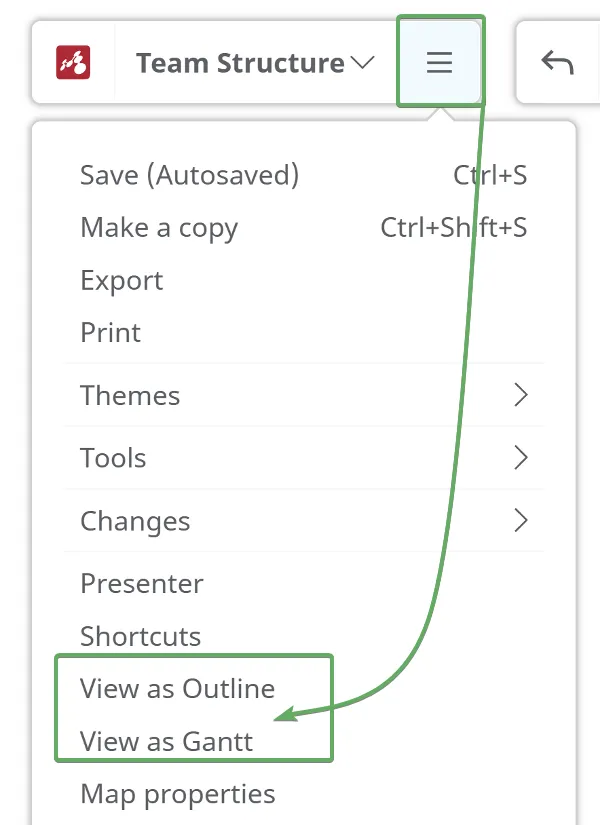The height and width of the screenshot is (825, 600).
Task: Open the hamburger main menu icon
Action: (x=440, y=63)
